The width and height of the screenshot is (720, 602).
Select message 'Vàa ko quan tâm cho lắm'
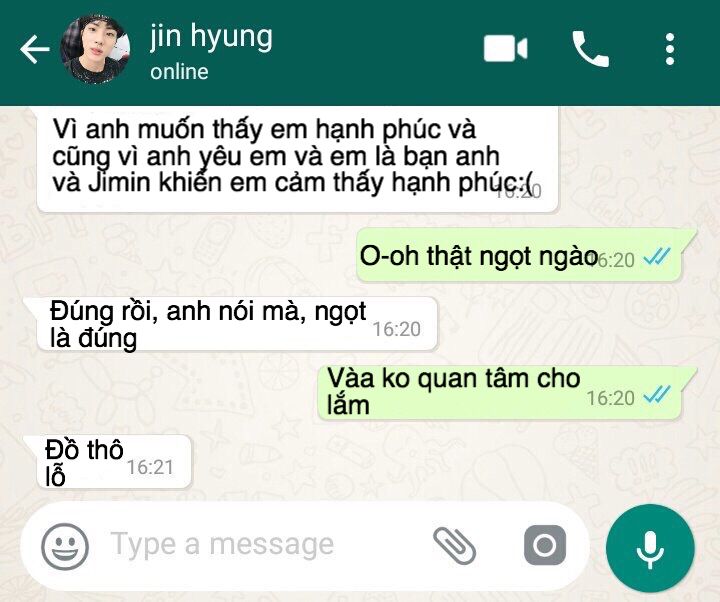[x=507, y=393]
